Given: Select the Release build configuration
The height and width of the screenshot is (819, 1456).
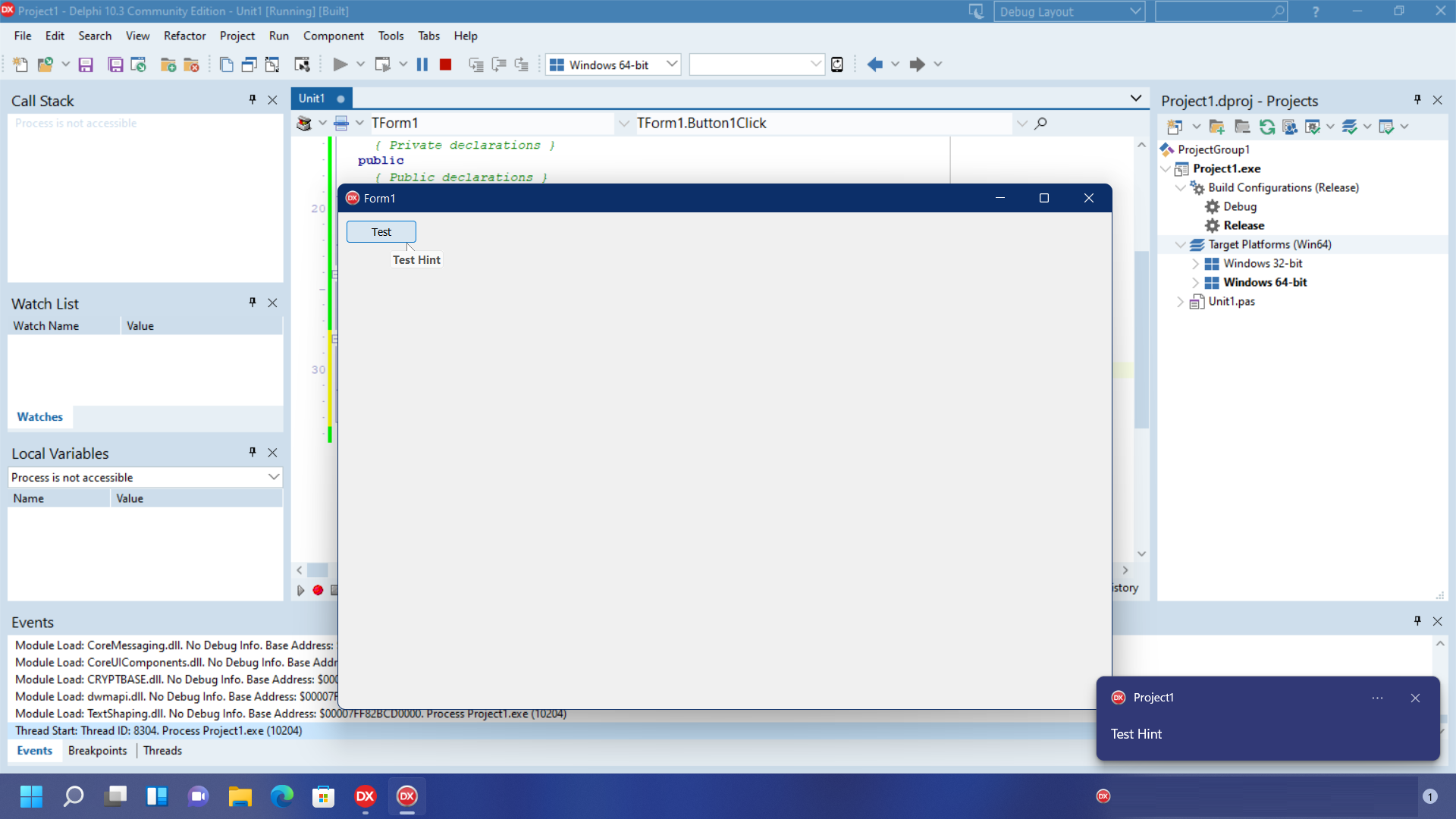Looking at the screenshot, I should [1244, 225].
